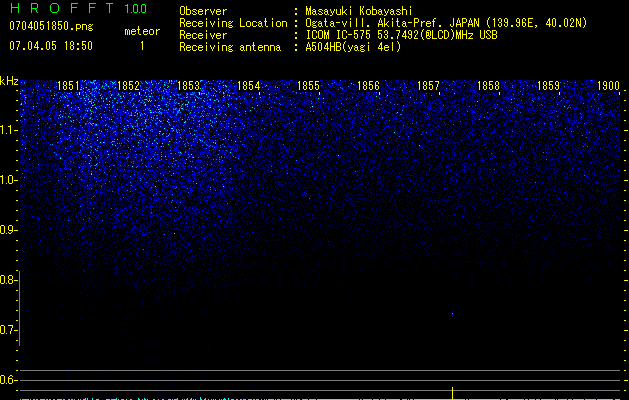Click the 1857 time label

pyautogui.click(x=428, y=86)
